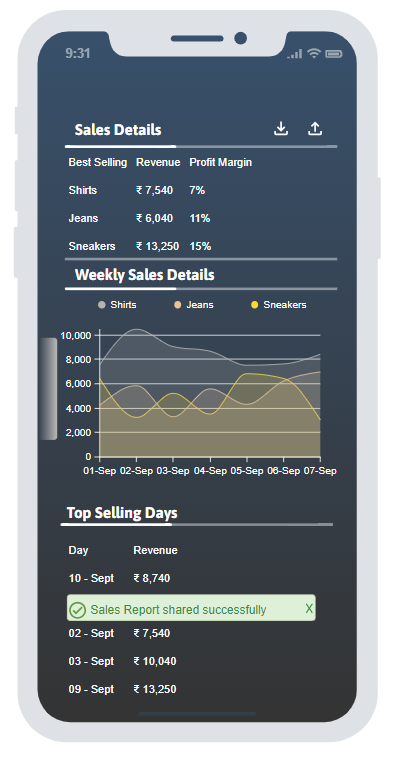Download the sales report
Screen dimensions: 396x758
(x=281, y=129)
